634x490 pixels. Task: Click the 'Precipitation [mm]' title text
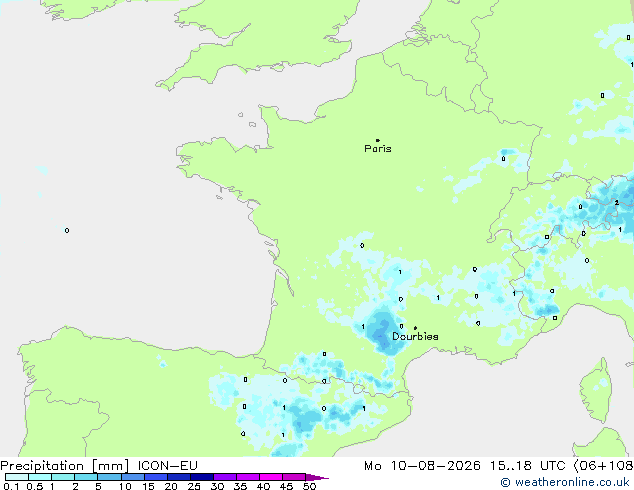(65, 466)
